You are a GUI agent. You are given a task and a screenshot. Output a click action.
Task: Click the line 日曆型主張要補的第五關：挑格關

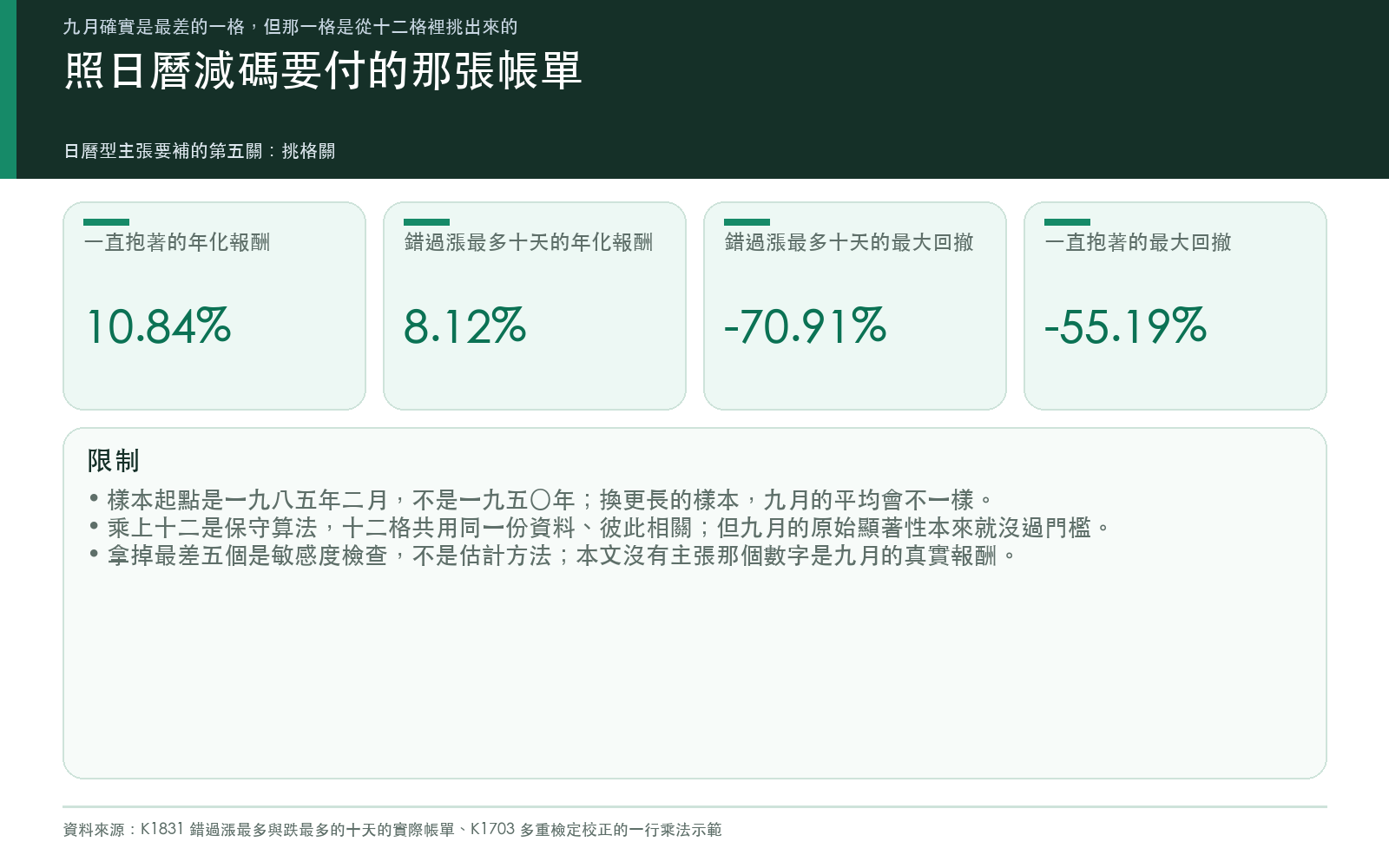tap(200, 151)
